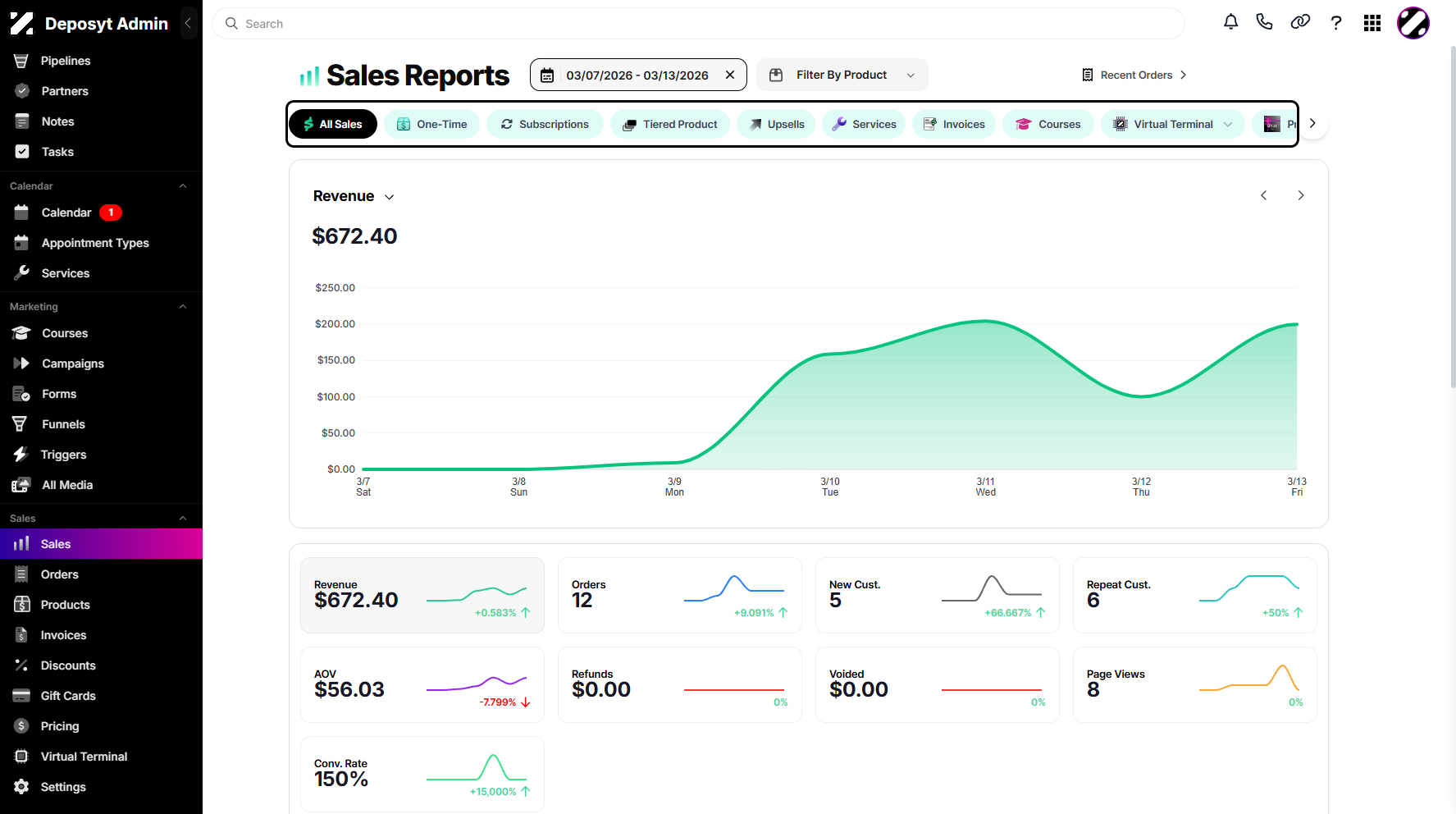
Task: Select the All Sales tab
Action: coord(333,124)
